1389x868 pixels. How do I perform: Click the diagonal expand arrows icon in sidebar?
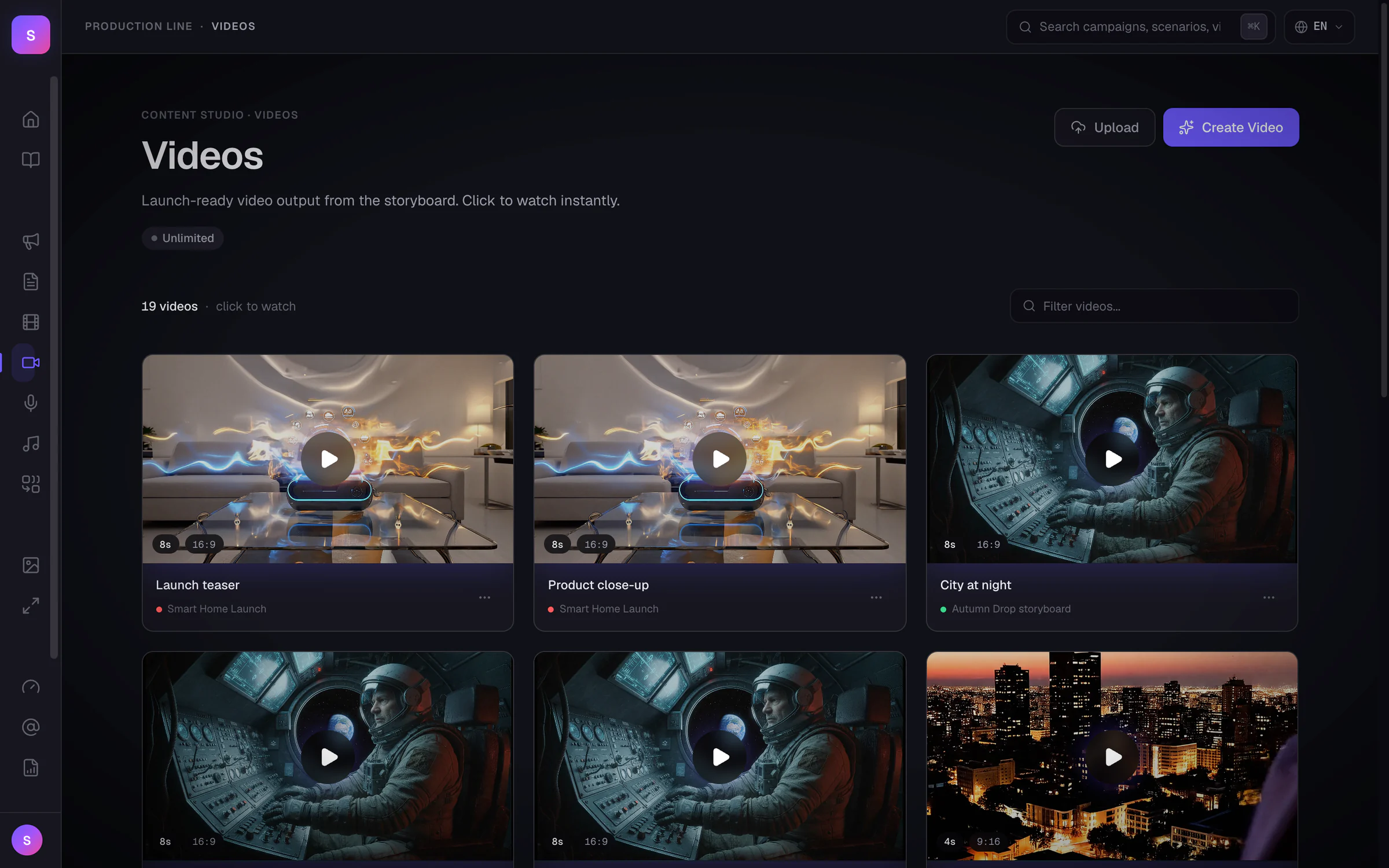pyautogui.click(x=31, y=605)
